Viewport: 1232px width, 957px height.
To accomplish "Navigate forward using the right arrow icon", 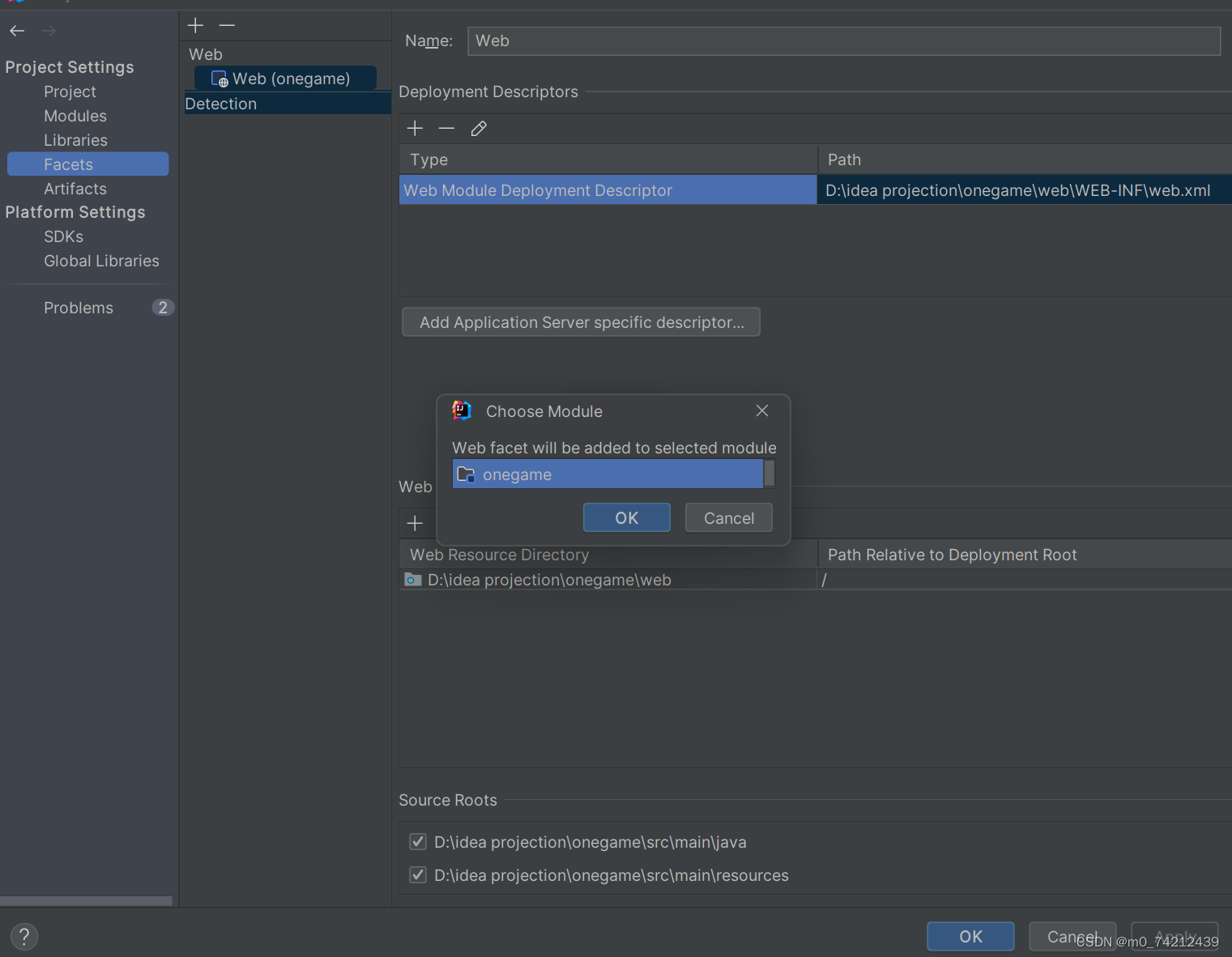I will pos(47,31).
